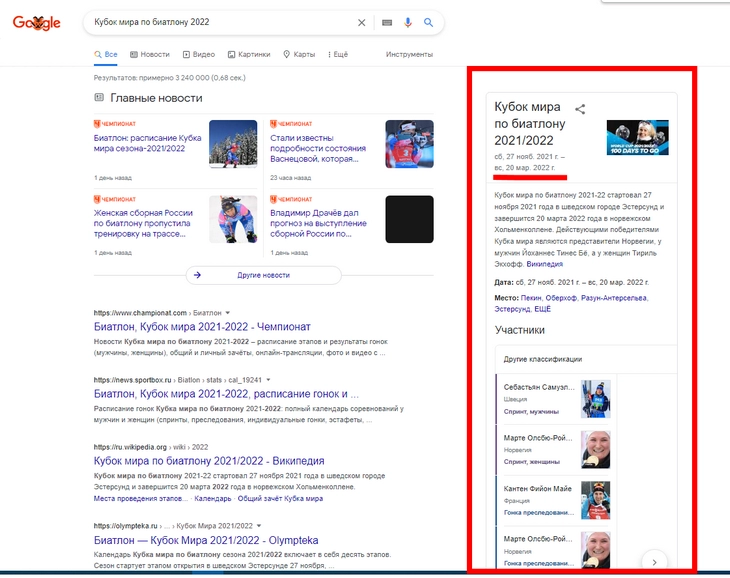Open Марте Олсбю-Ройселанд Спринт, женщины card

(554, 450)
